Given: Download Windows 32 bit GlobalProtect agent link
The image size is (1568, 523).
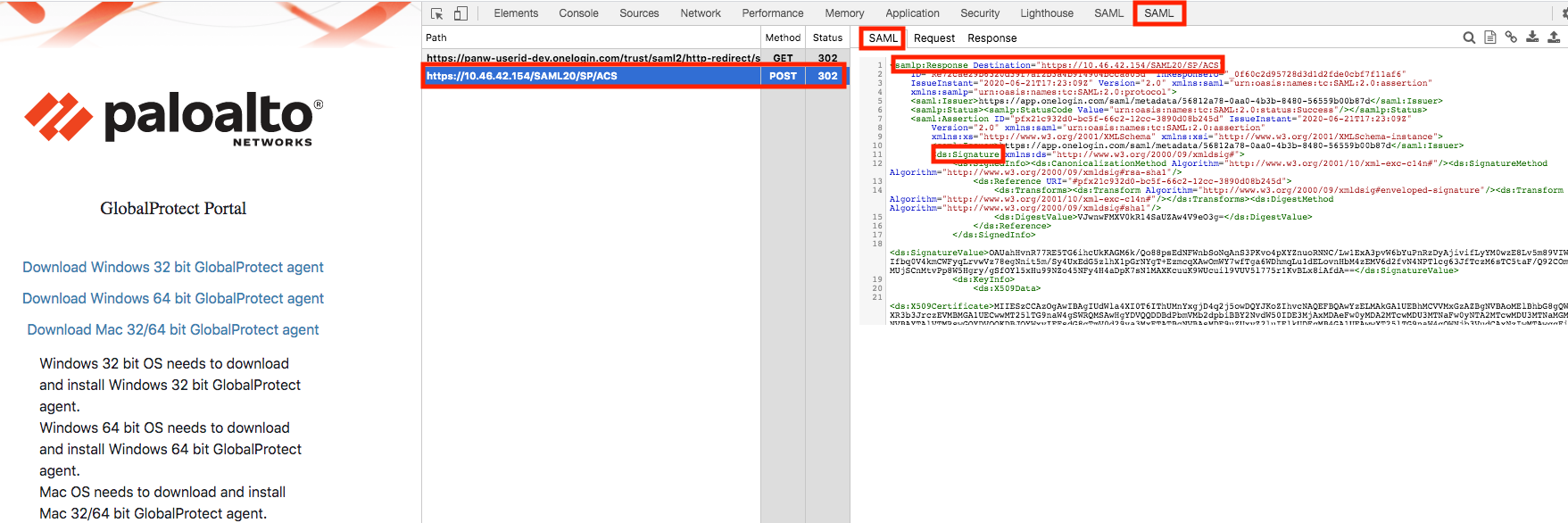Looking at the screenshot, I should [173, 267].
